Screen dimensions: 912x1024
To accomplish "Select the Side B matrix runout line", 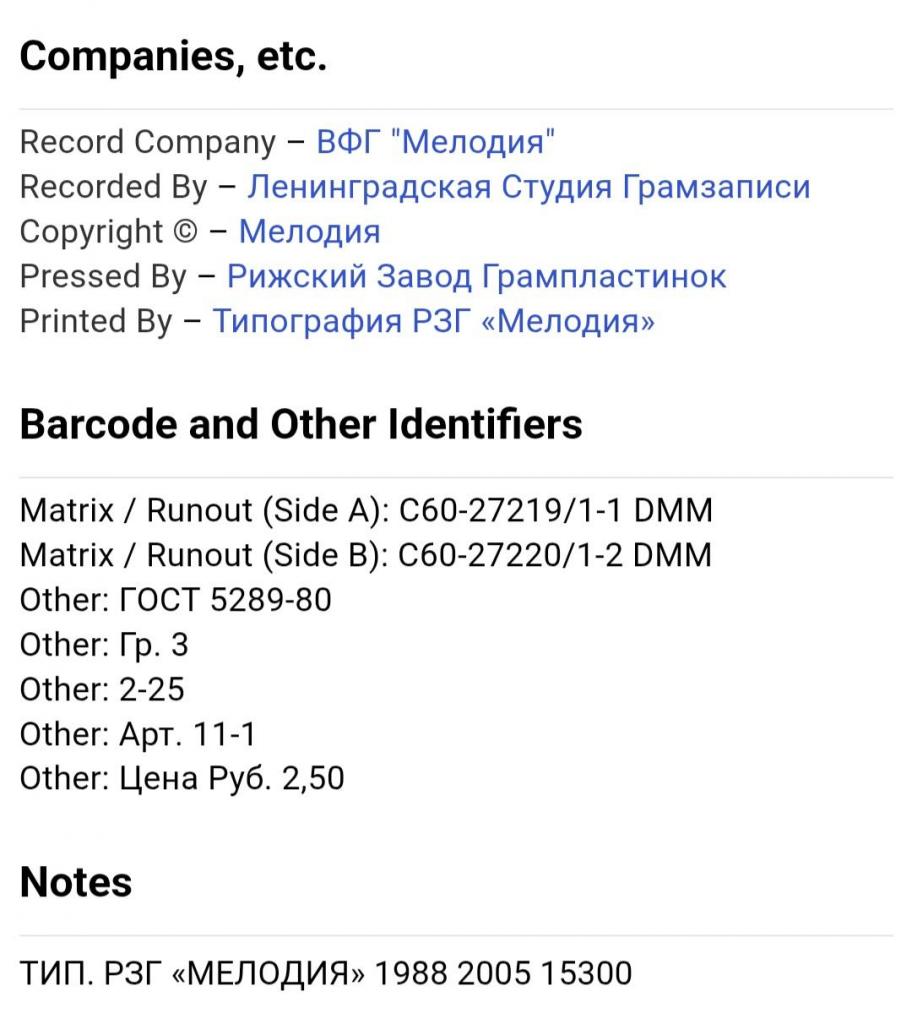I will tap(366, 555).
